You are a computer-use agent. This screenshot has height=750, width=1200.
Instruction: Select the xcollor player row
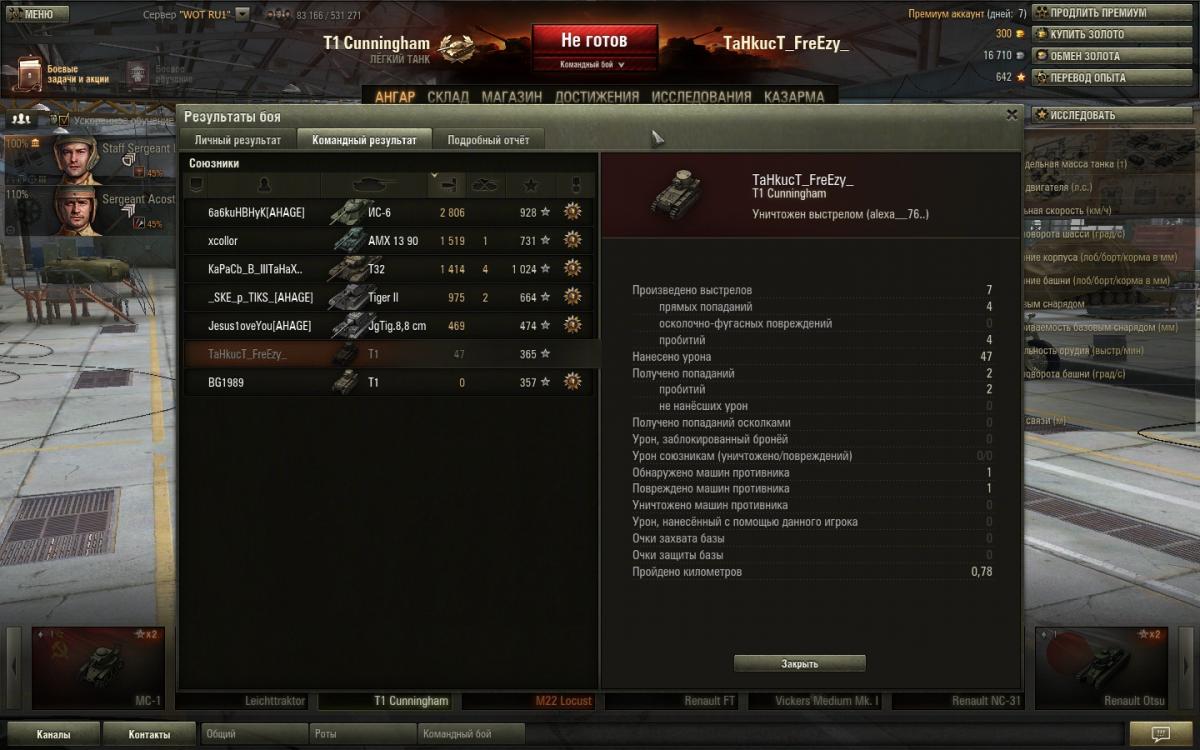pos(389,241)
